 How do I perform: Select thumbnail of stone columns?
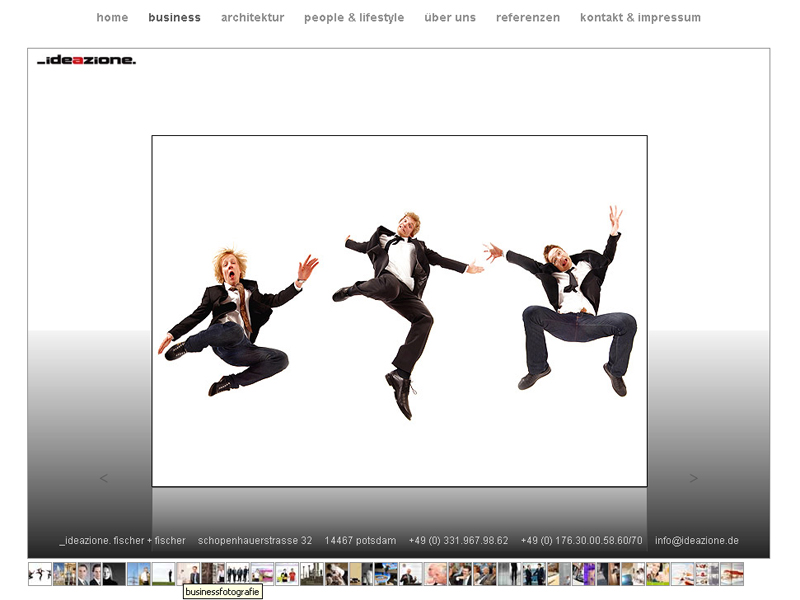pyautogui.click(x=312, y=574)
